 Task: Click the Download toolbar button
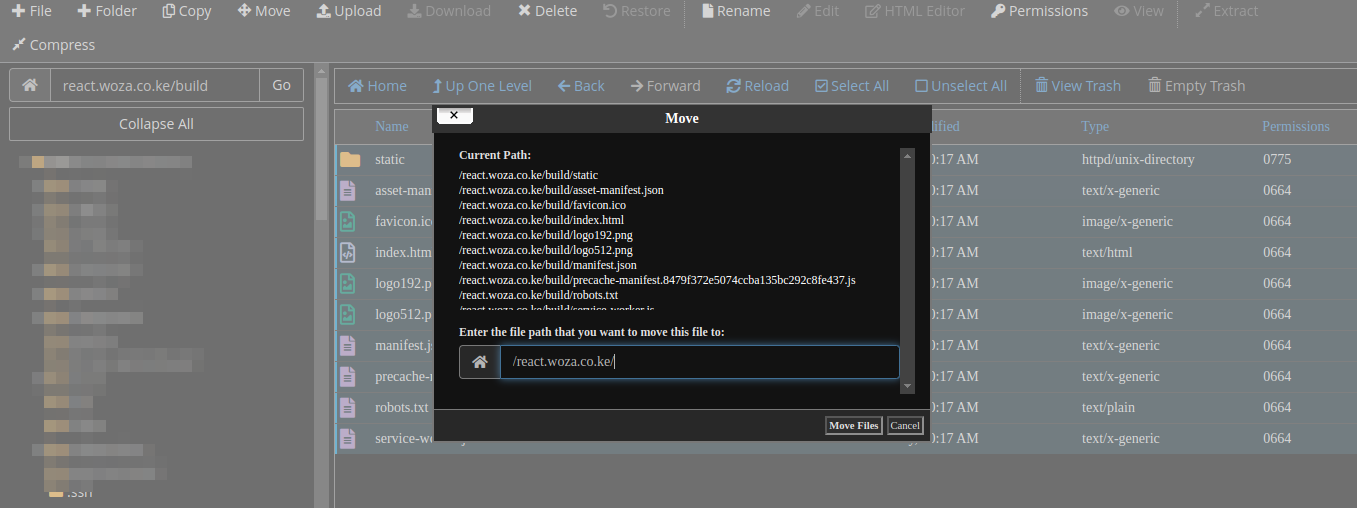449,11
